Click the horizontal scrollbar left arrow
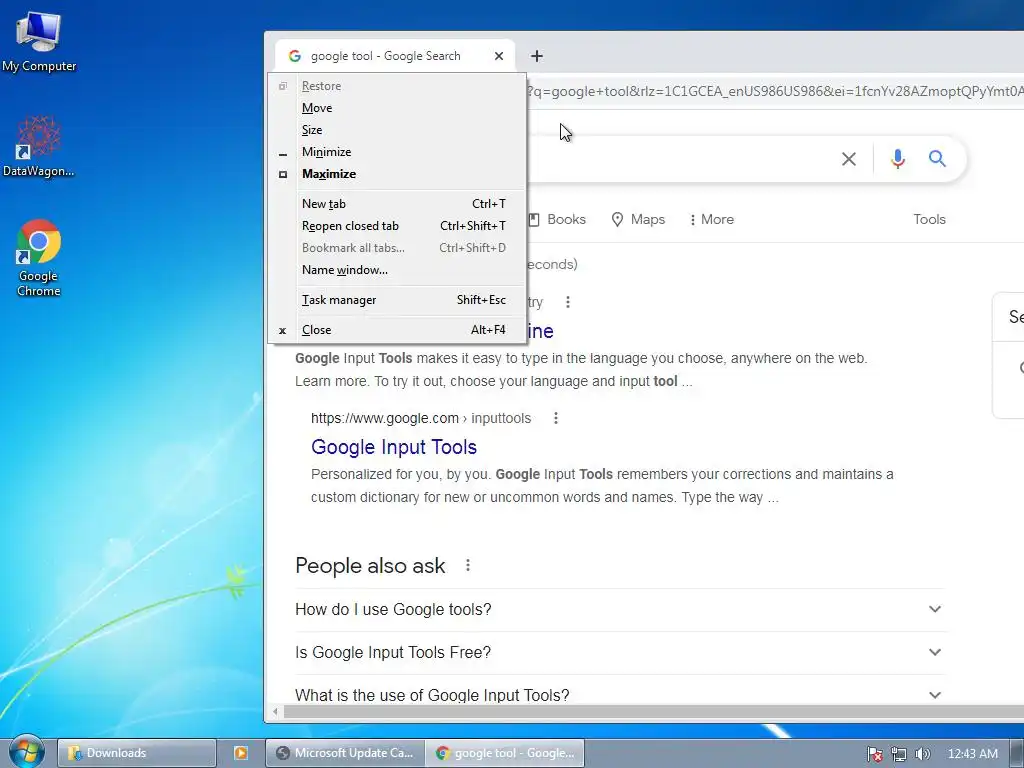Screen dimensions: 1024x768 275,712
